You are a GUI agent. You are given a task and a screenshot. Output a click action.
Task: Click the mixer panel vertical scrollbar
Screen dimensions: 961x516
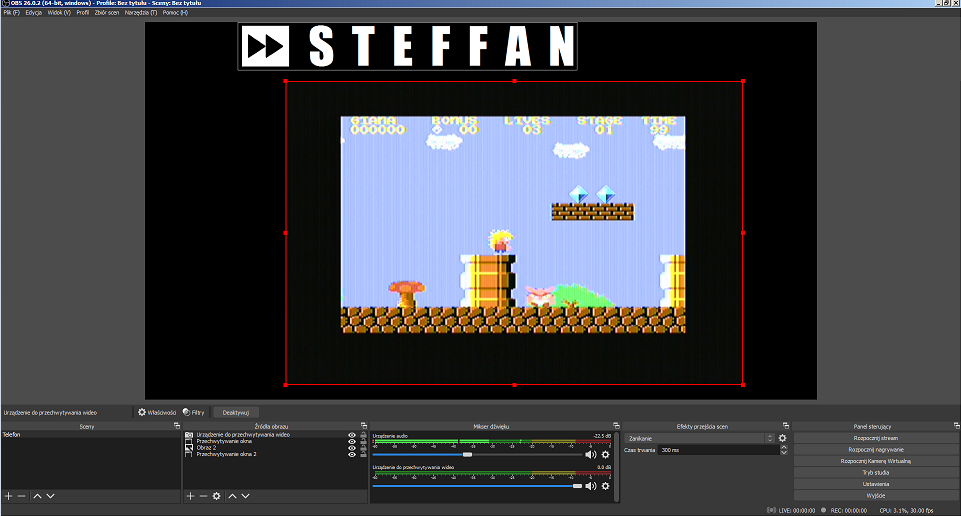[x=616, y=466]
